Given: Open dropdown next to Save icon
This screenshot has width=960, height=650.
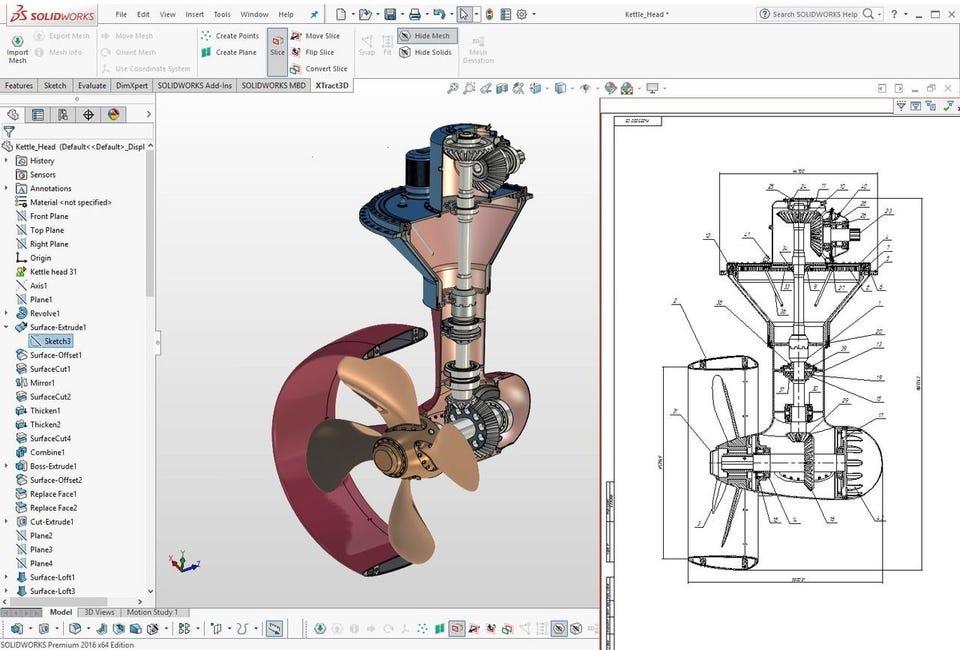Looking at the screenshot, I should point(401,14).
